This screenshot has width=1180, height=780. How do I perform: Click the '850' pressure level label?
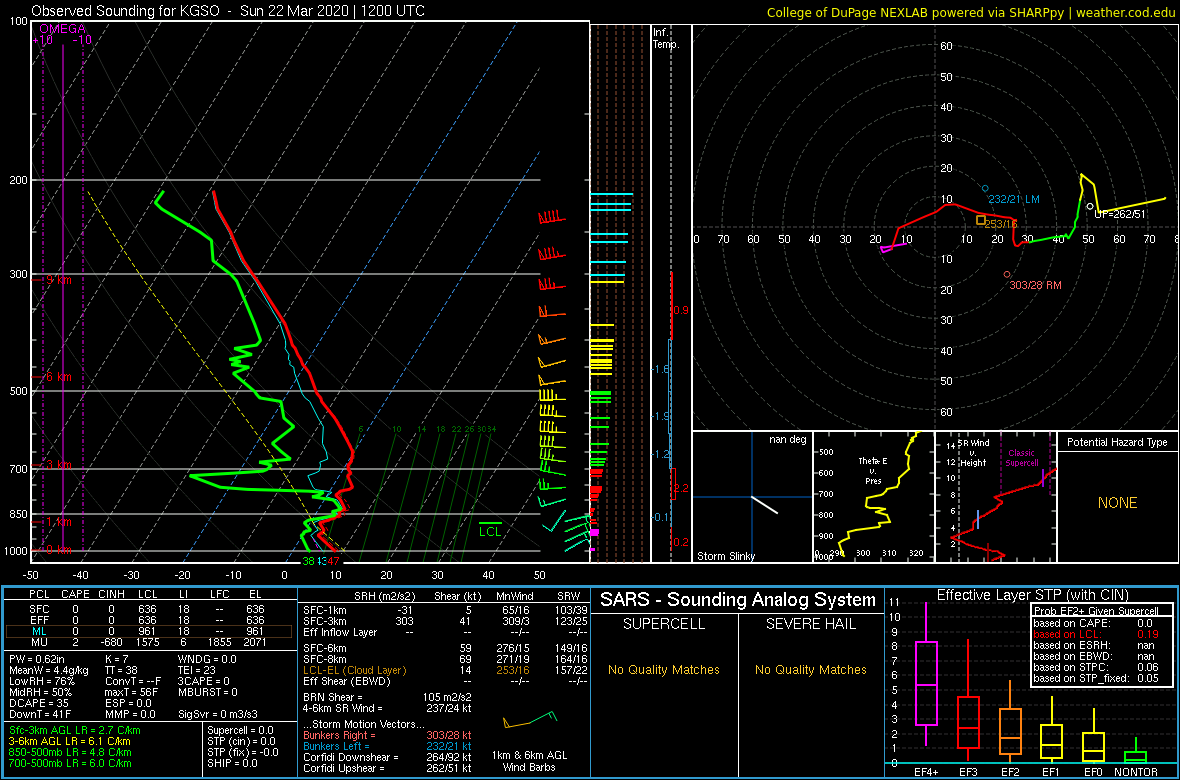[17, 514]
